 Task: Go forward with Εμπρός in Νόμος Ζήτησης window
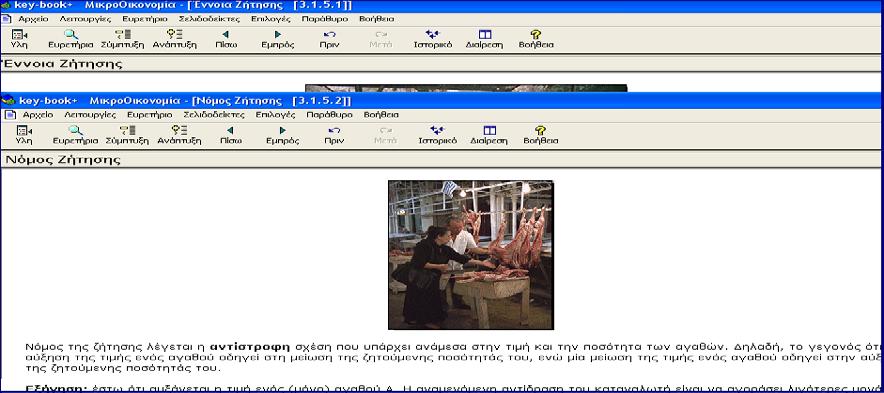pos(282,135)
